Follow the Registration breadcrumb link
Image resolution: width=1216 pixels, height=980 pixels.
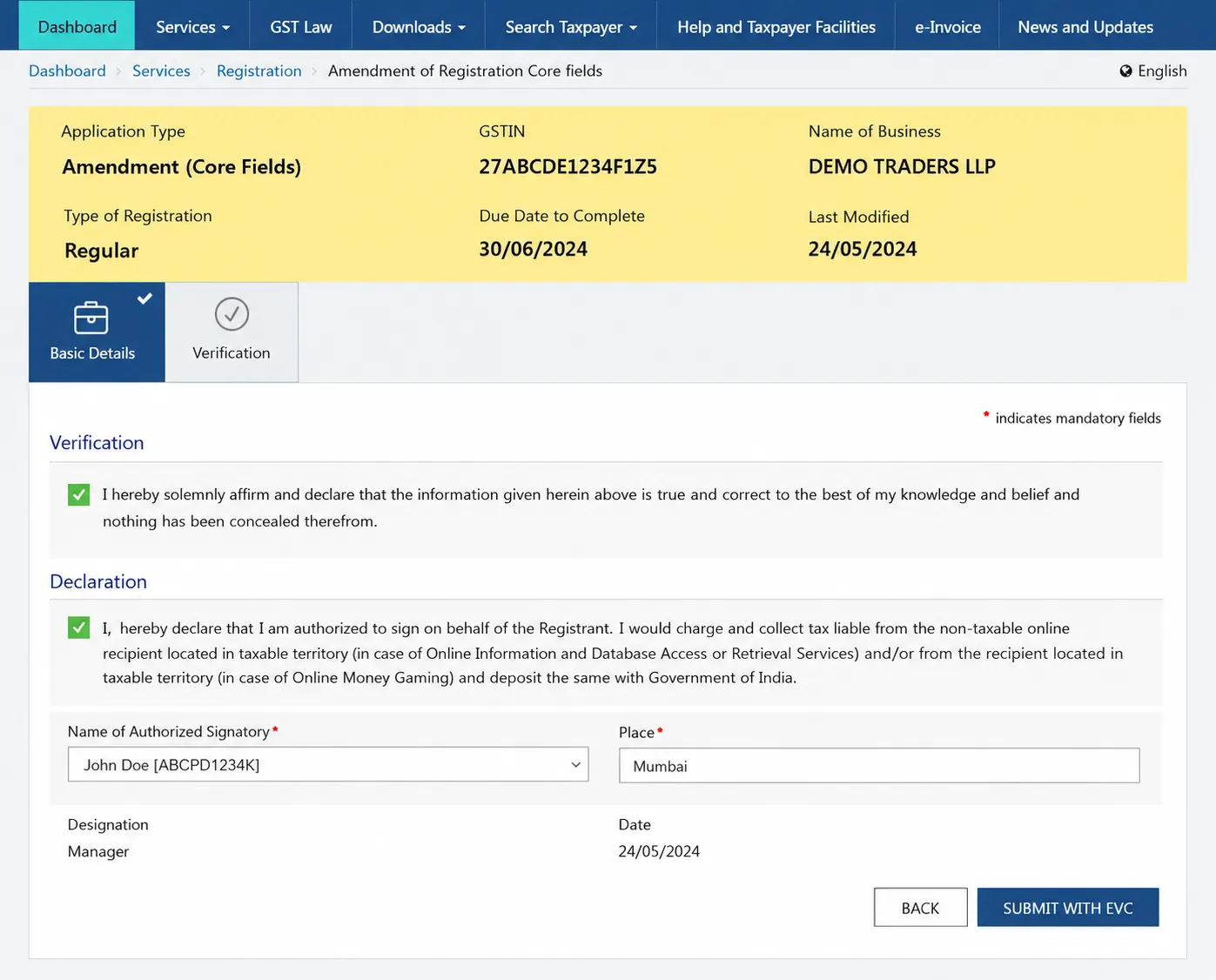(259, 70)
